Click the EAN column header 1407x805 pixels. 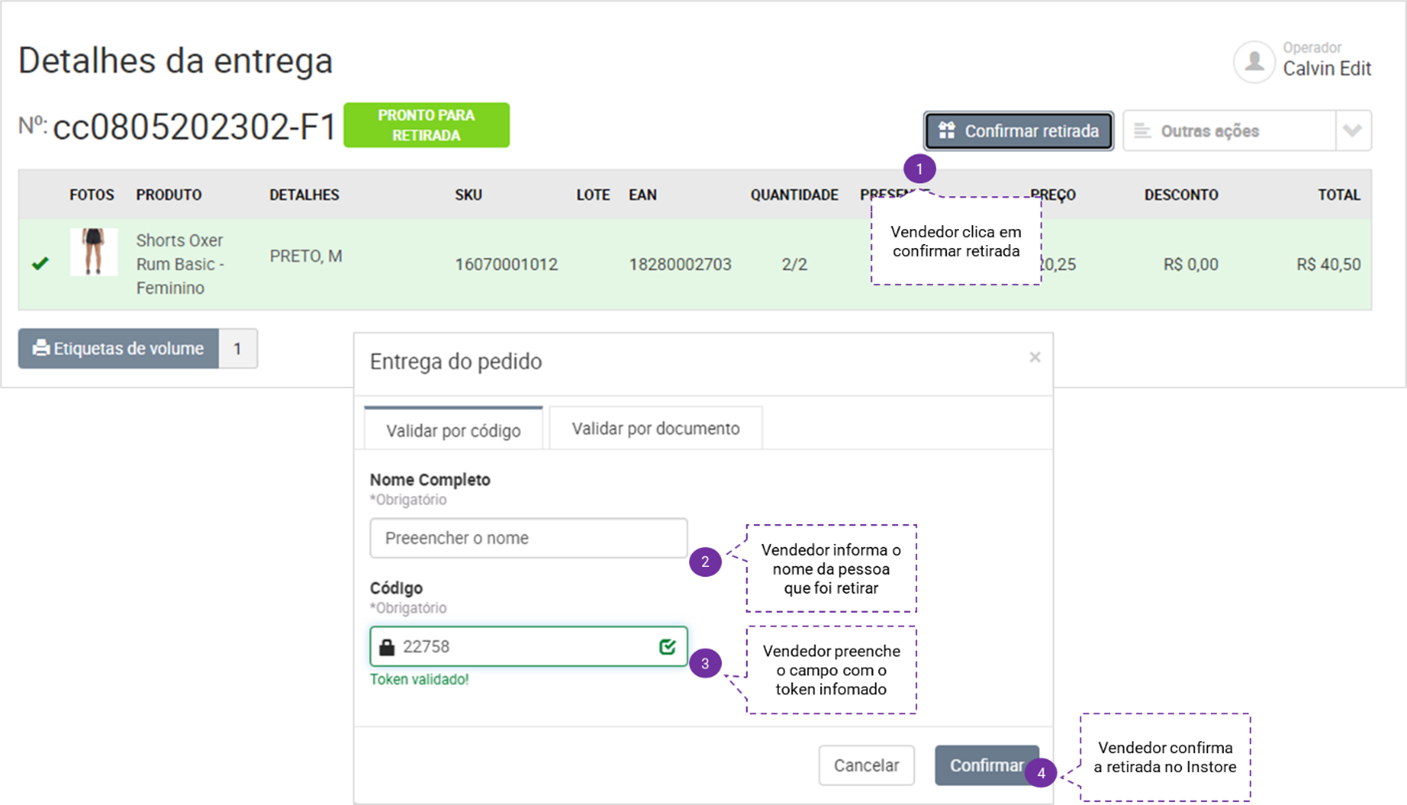tap(643, 195)
